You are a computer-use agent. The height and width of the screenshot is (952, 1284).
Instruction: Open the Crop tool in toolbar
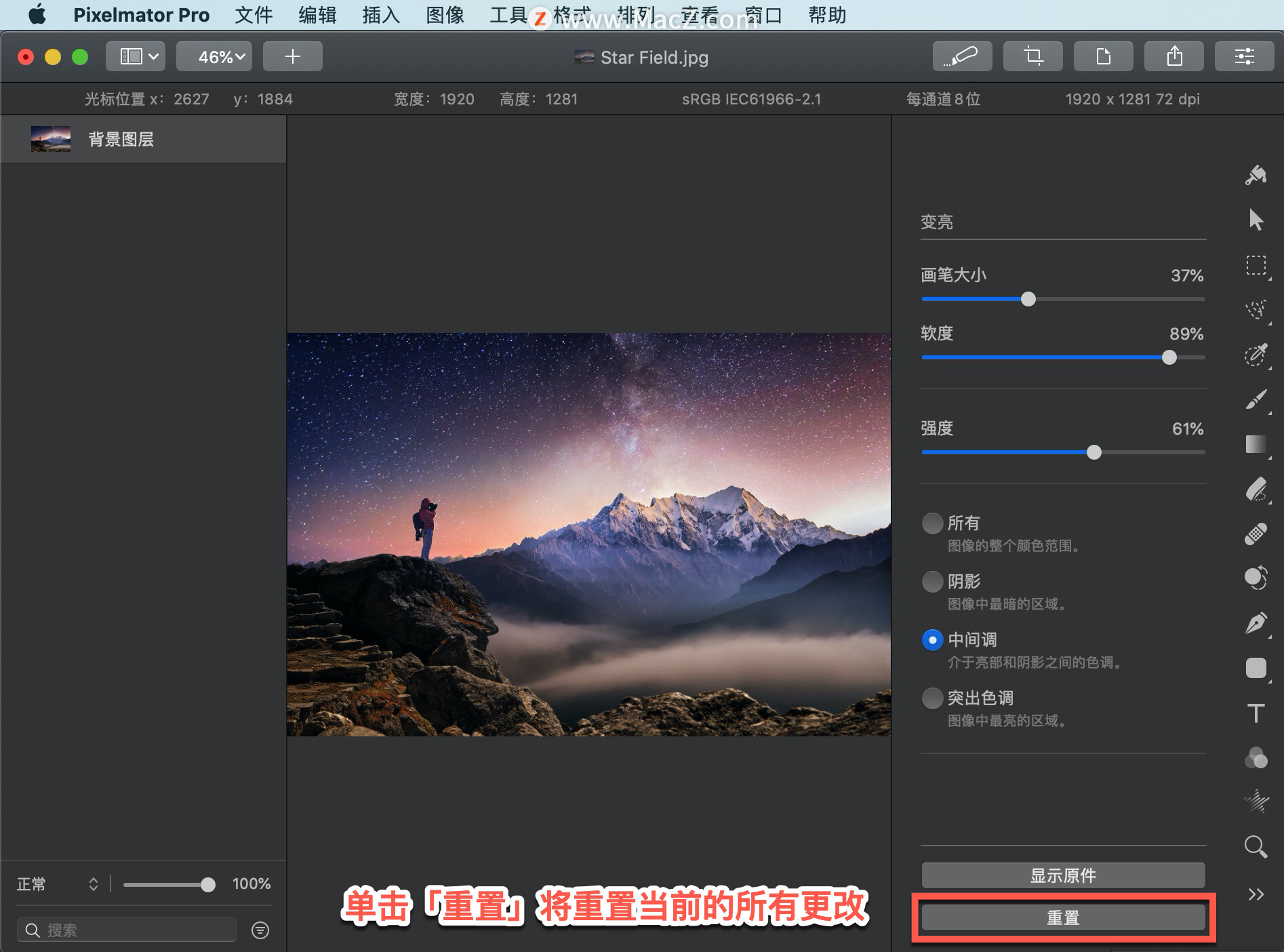point(1033,56)
